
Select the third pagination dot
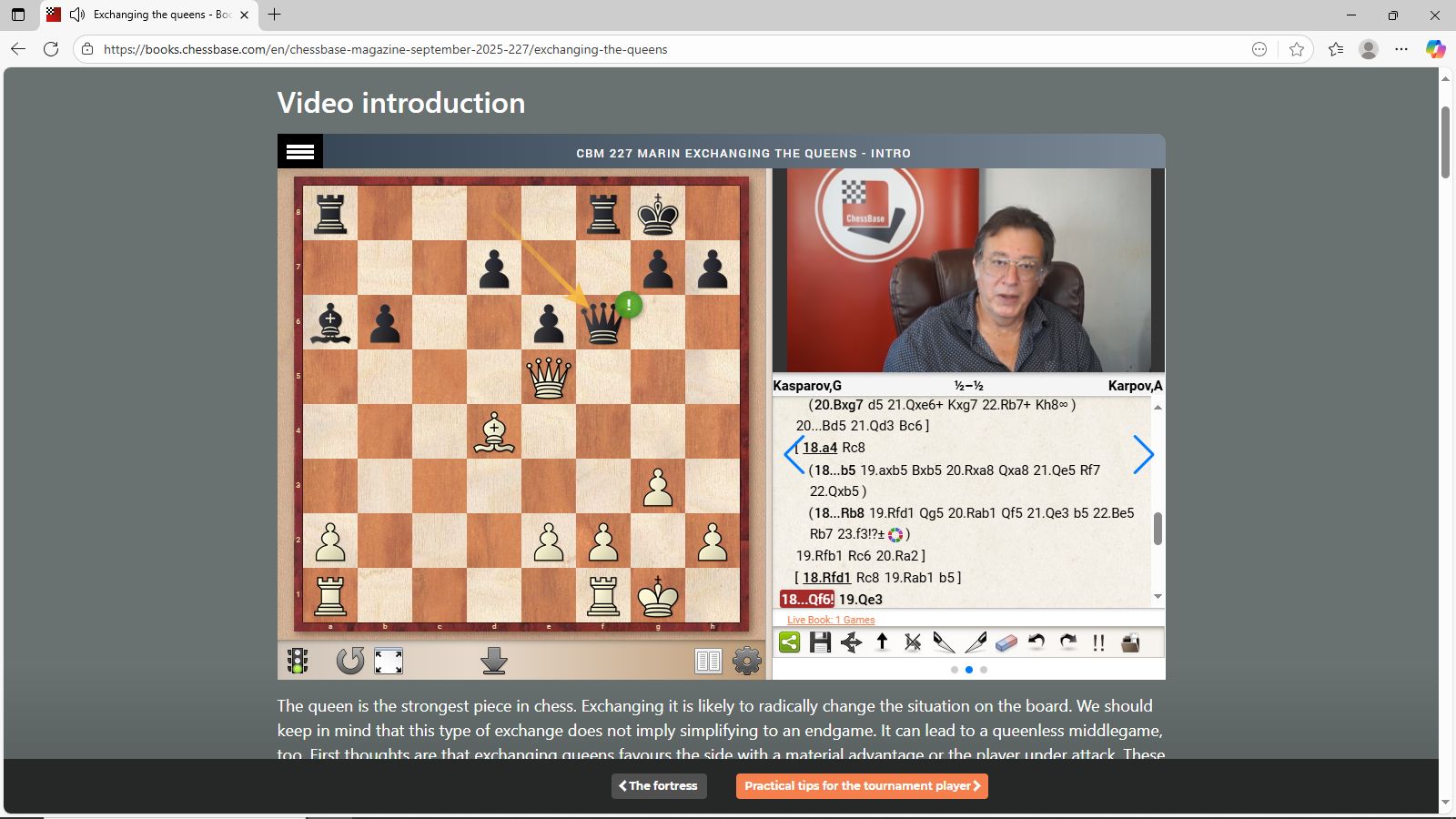click(984, 670)
